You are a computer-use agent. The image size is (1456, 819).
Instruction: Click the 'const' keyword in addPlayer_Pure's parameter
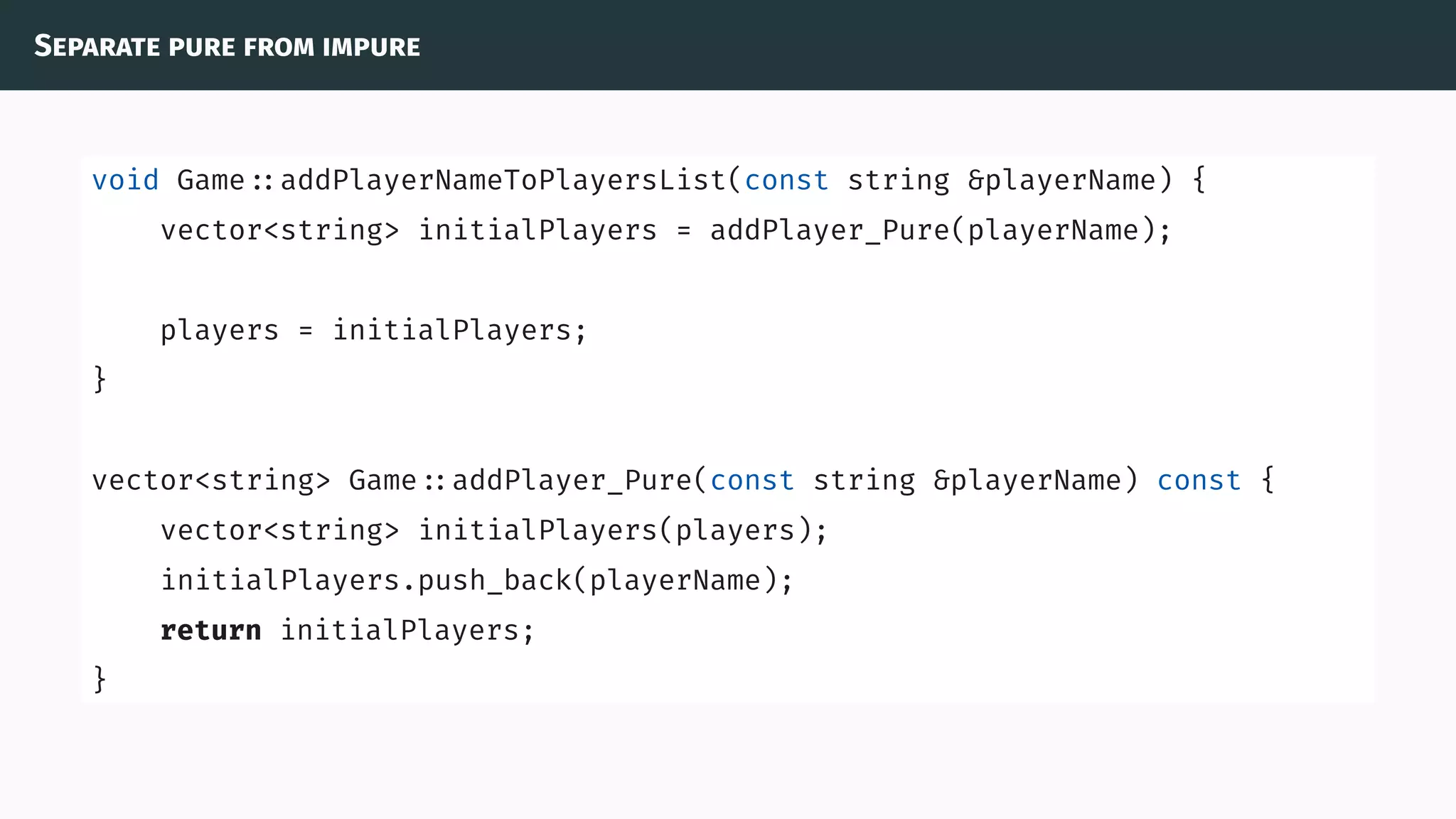[x=752, y=481]
